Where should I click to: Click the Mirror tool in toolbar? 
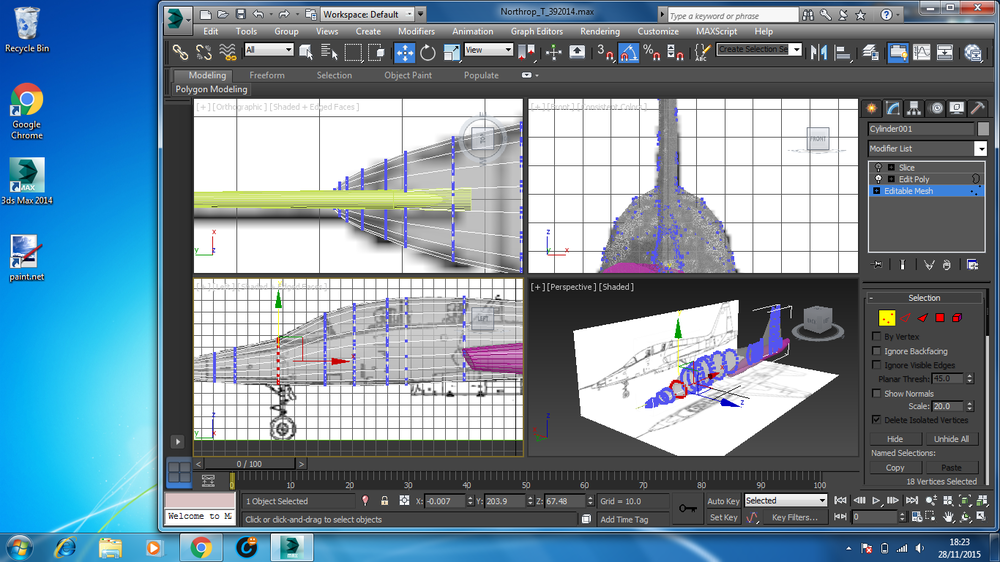820,51
